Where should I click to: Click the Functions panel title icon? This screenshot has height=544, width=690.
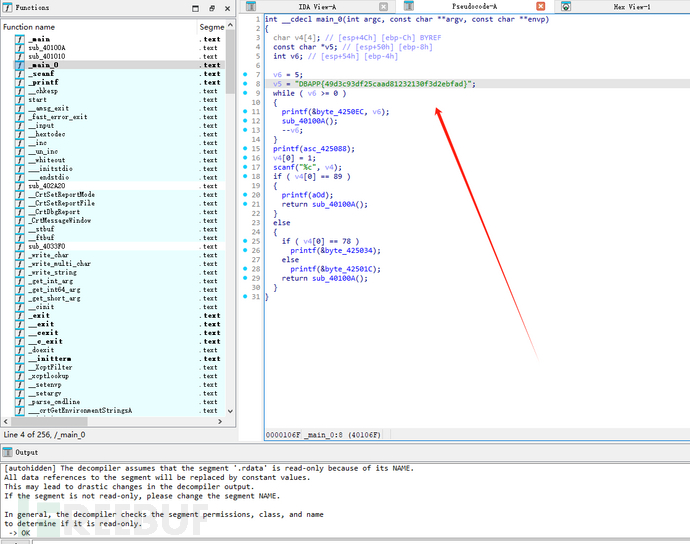[x=7, y=7]
